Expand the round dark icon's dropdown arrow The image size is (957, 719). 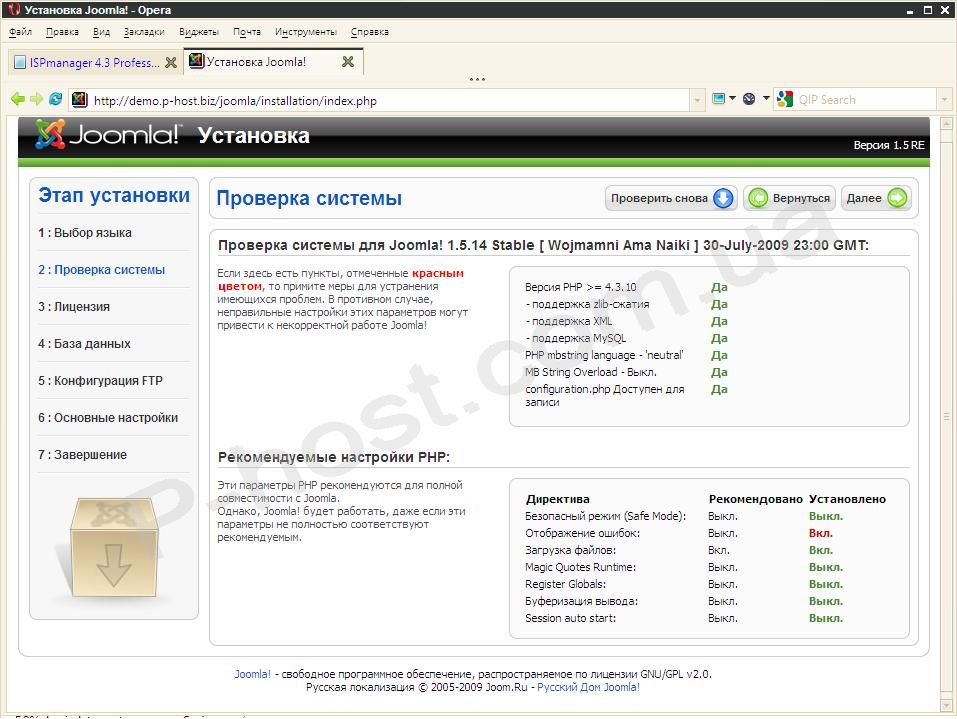[765, 98]
